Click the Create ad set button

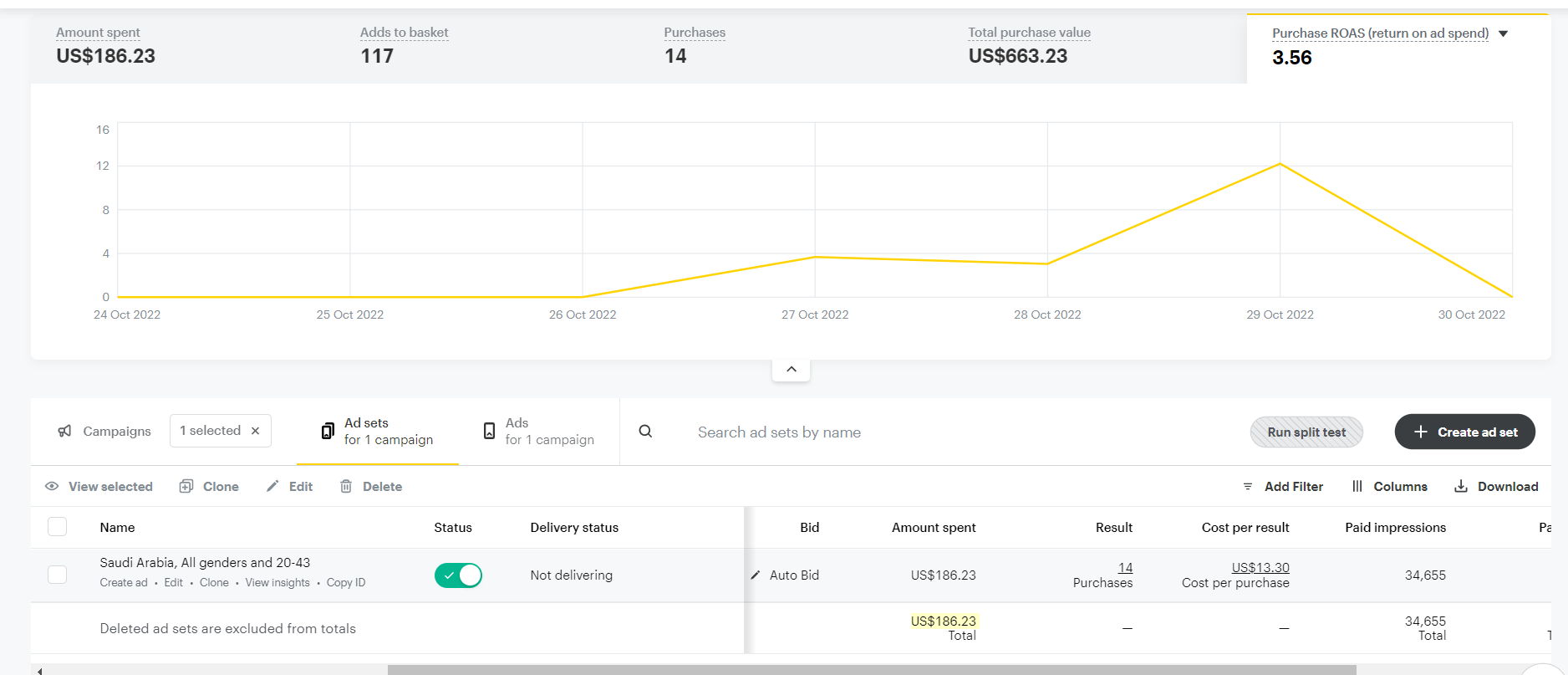1464,432
